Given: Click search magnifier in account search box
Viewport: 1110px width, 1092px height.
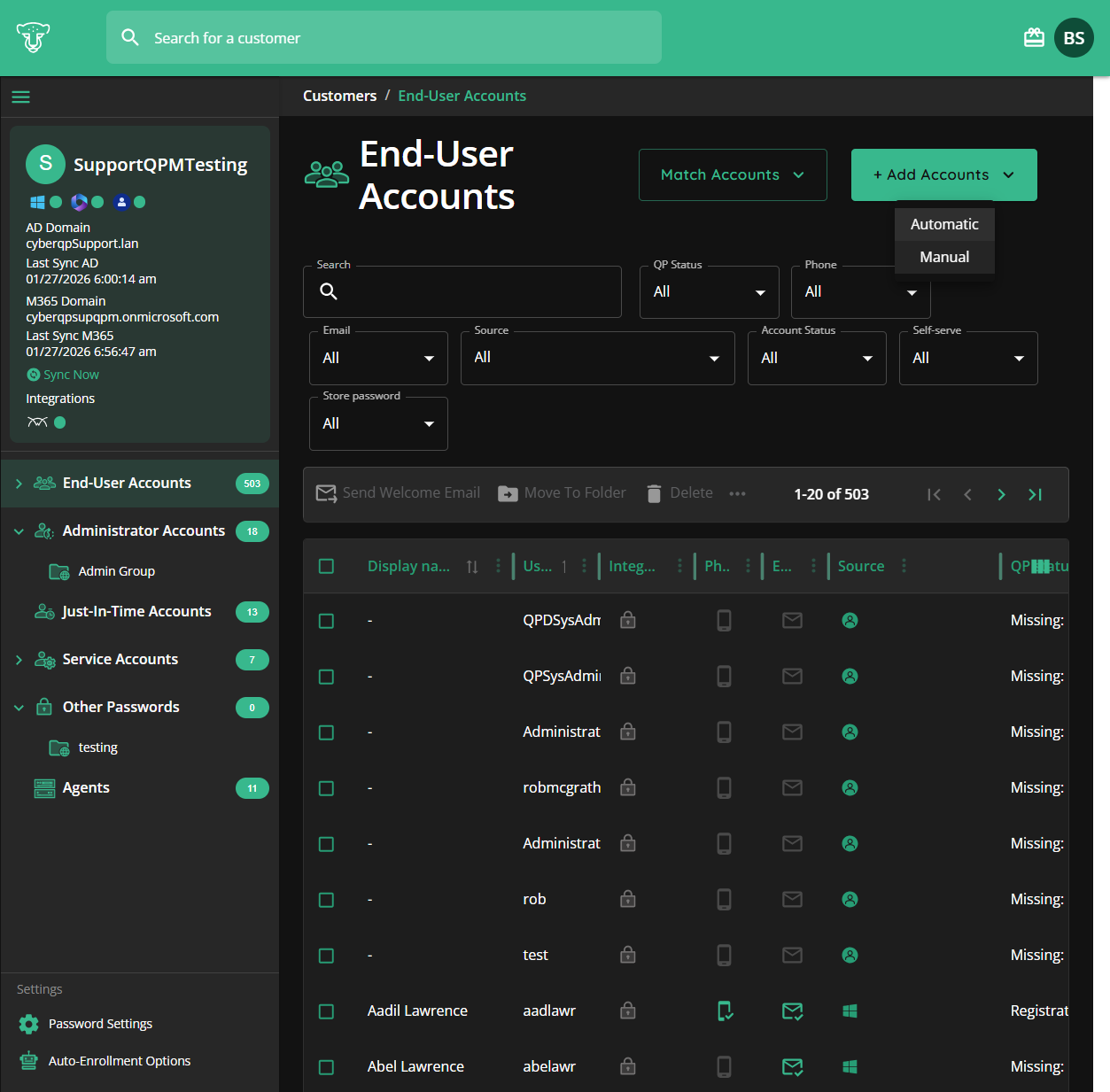Looking at the screenshot, I should click(x=329, y=291).
